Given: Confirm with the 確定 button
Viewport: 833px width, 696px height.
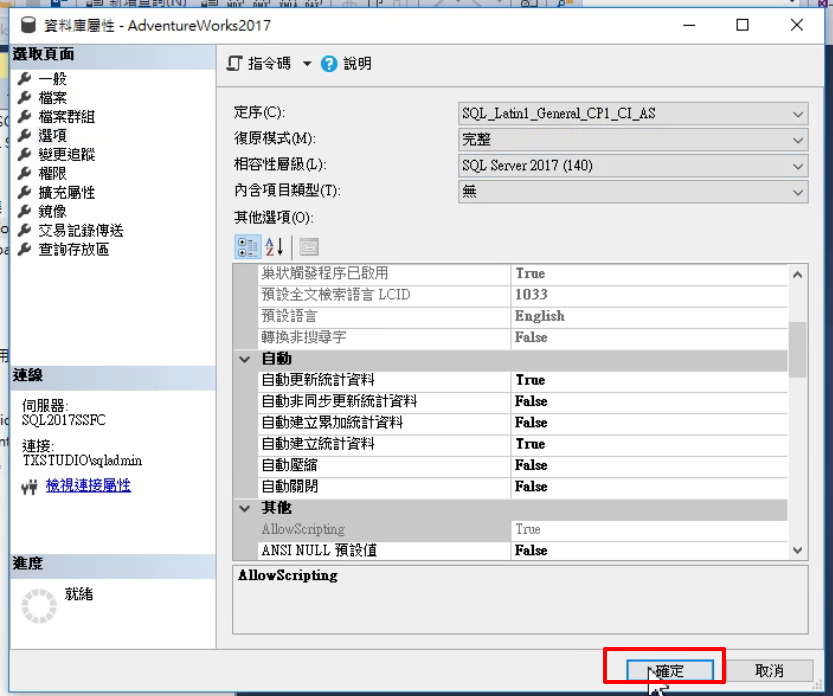Looking at the screenshot, I should [670, 671].
